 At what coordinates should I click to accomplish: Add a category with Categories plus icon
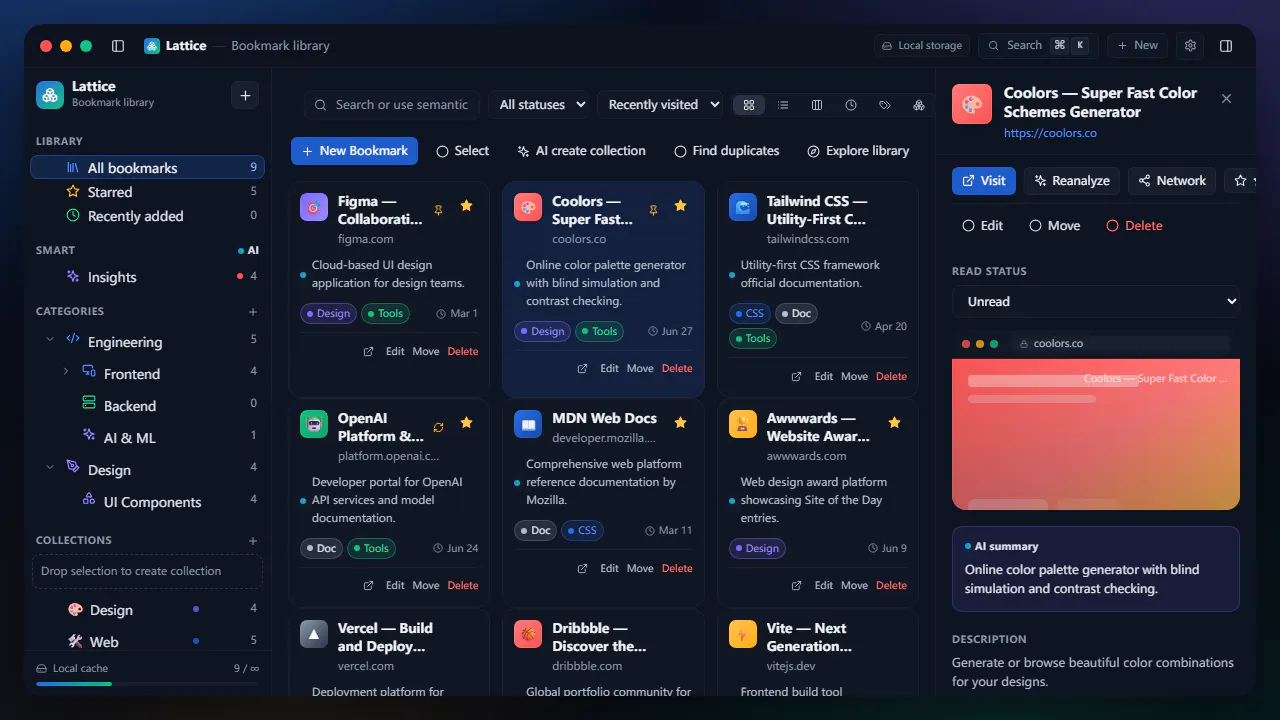253,312
